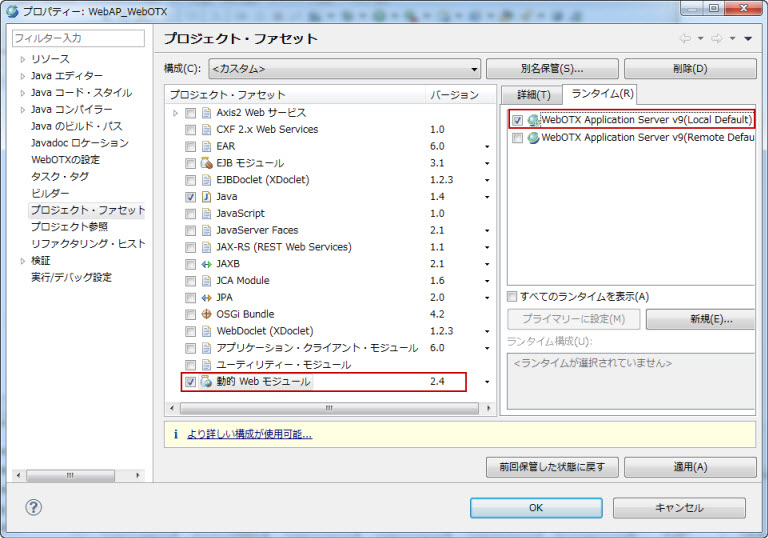768x538 pixels.
Task: Click the EJB モジュール facet icon
Action: (207, 163)
